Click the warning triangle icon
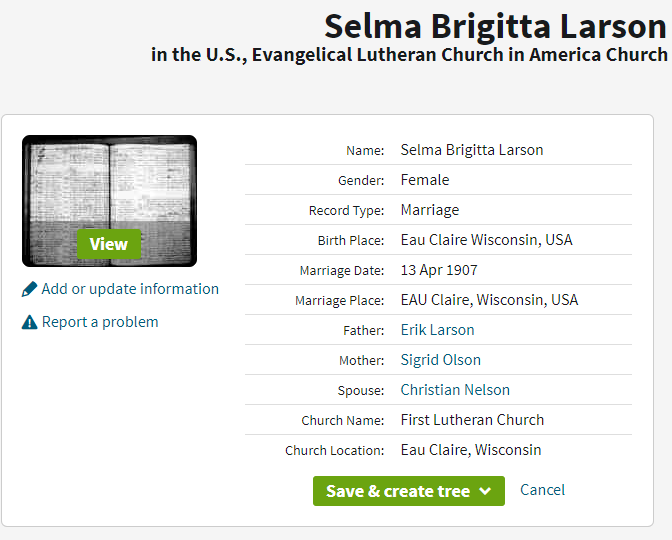 click(29, 322)
